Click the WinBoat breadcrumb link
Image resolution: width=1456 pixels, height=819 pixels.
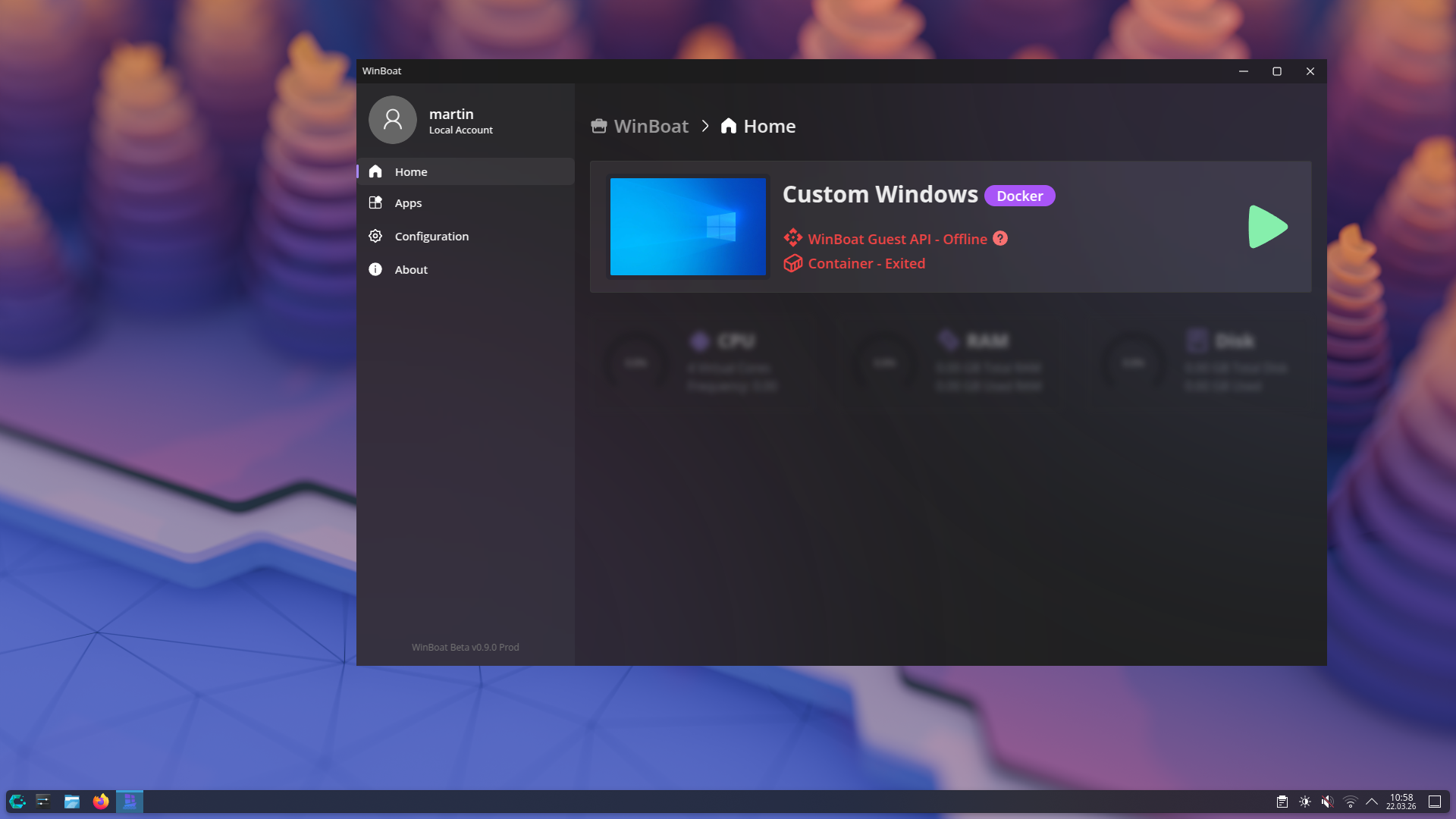(x=651, y=126)
